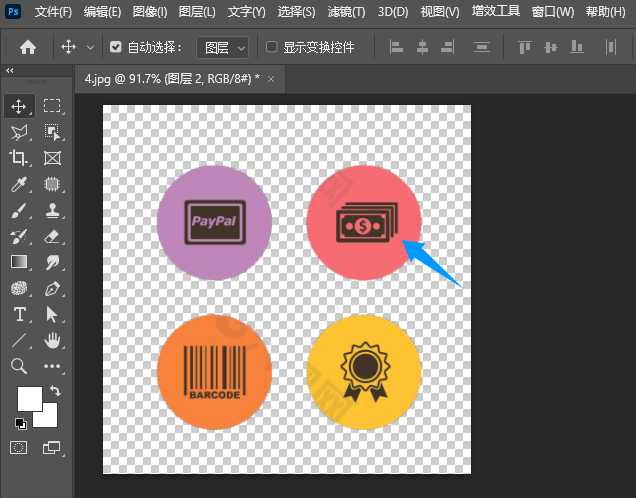The image size is (636, 498).
Task: Select the Spot Healing patch tool
Action: pyautogui.click(x=52, y=184)
